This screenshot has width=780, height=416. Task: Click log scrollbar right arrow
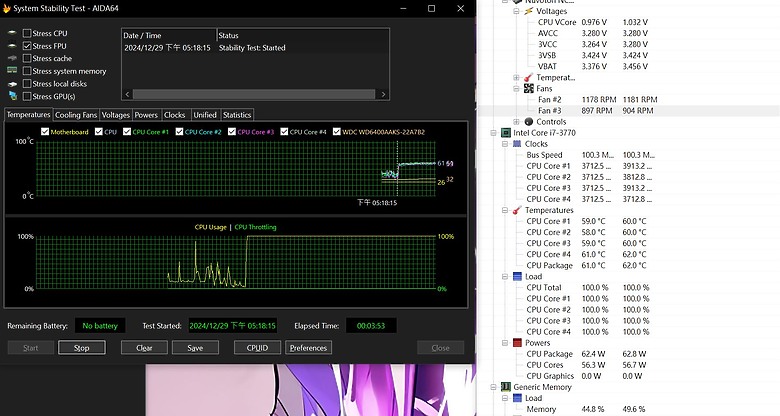click(383, 94)
